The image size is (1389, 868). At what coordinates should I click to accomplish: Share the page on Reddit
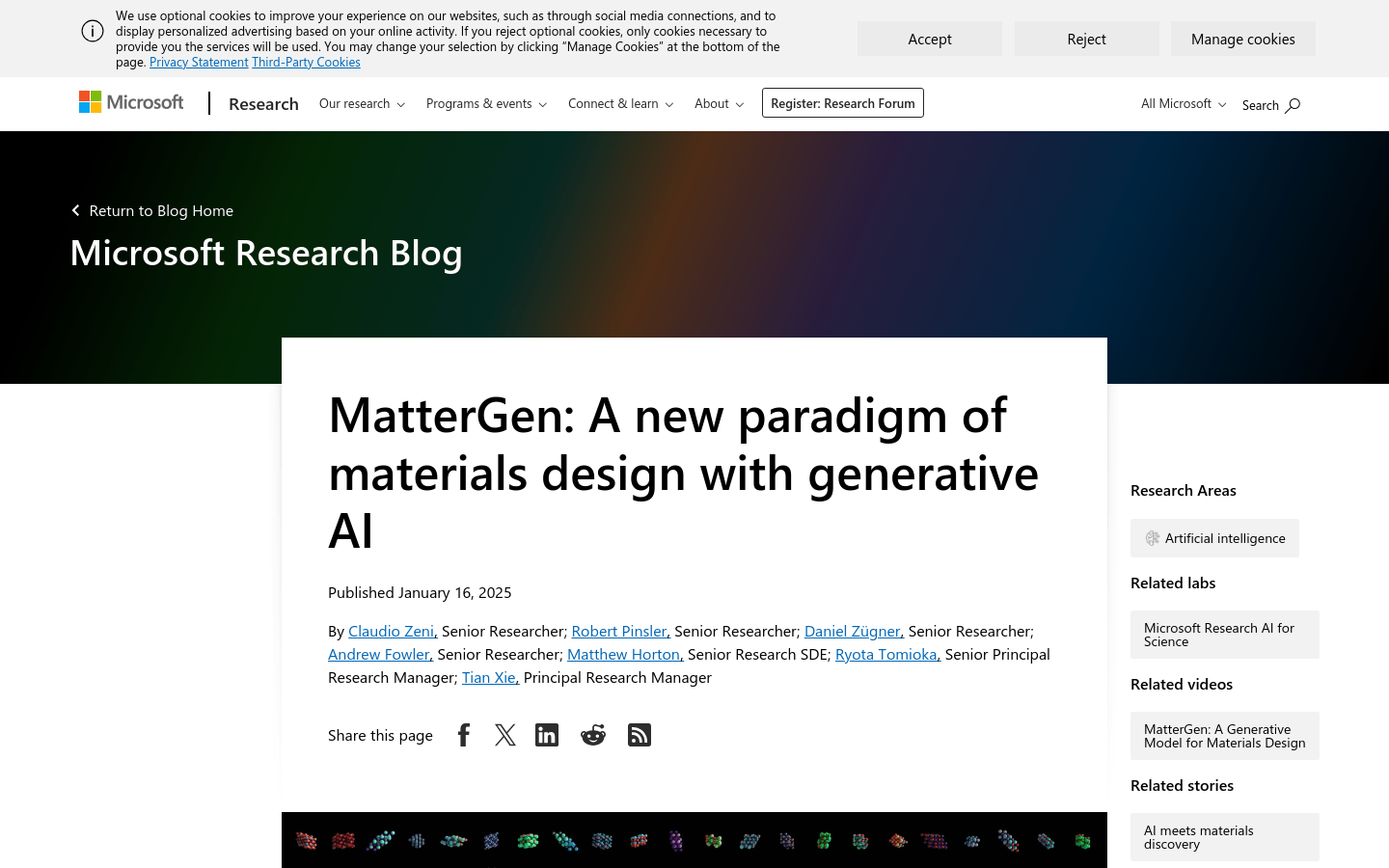593,735
